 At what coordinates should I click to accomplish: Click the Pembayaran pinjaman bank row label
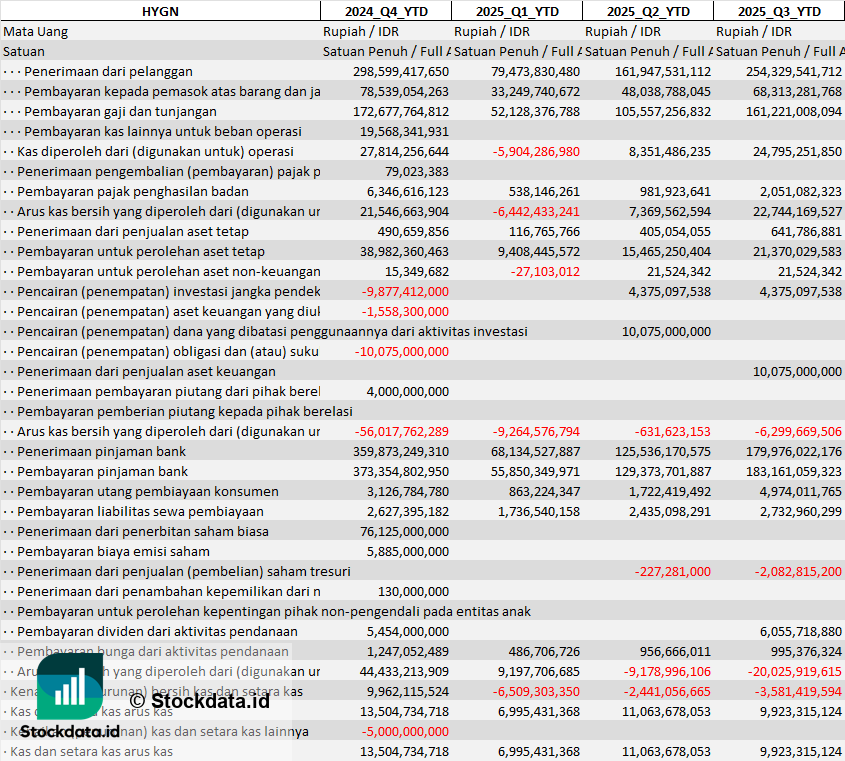click(x=102, y=471)
